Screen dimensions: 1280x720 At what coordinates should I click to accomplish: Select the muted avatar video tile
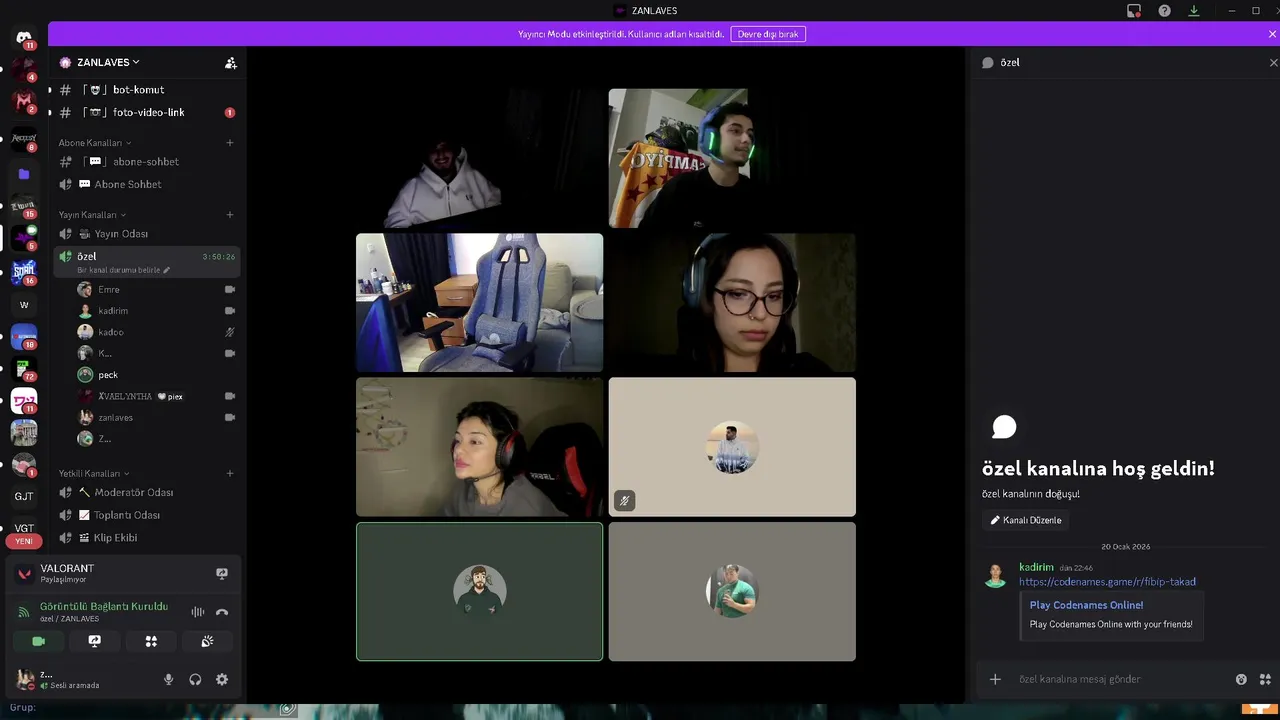[732, 447]
